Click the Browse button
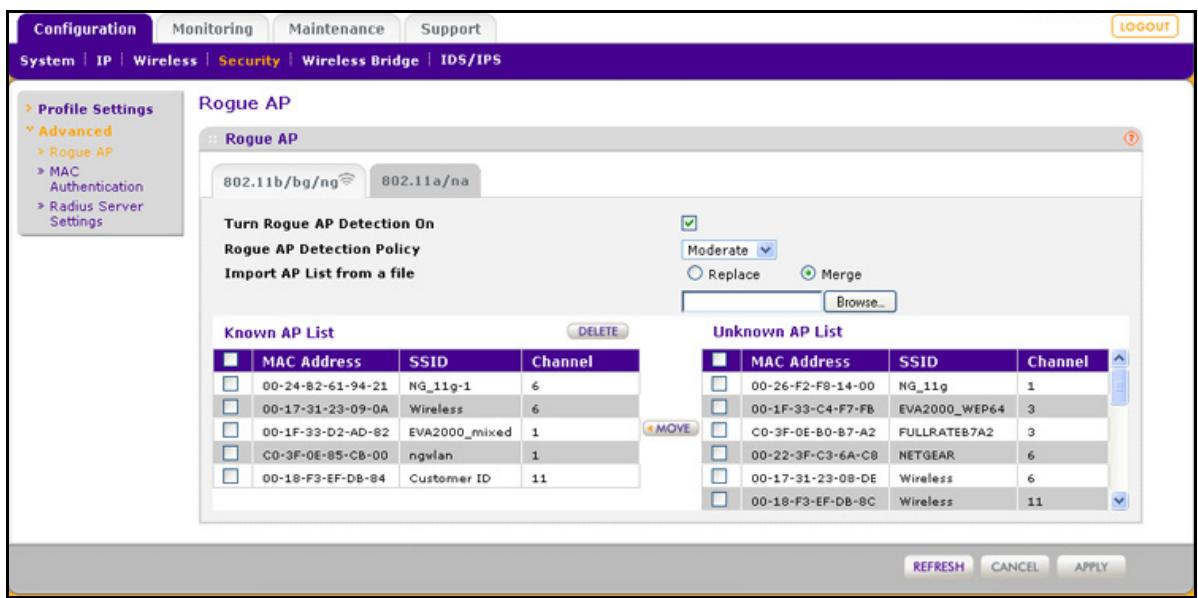1198x598 pixels. click(860, 302)
